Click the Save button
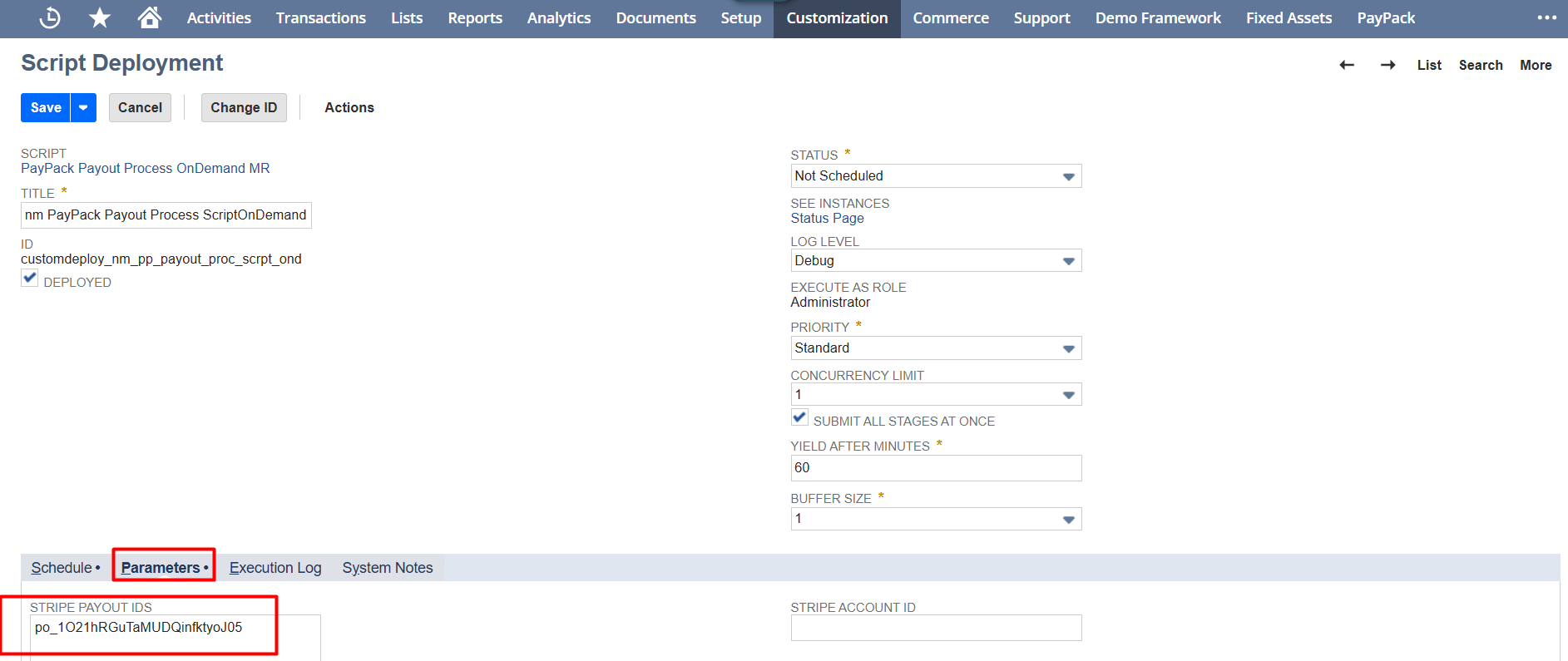The image size is (1568, 661). [46, 107]
